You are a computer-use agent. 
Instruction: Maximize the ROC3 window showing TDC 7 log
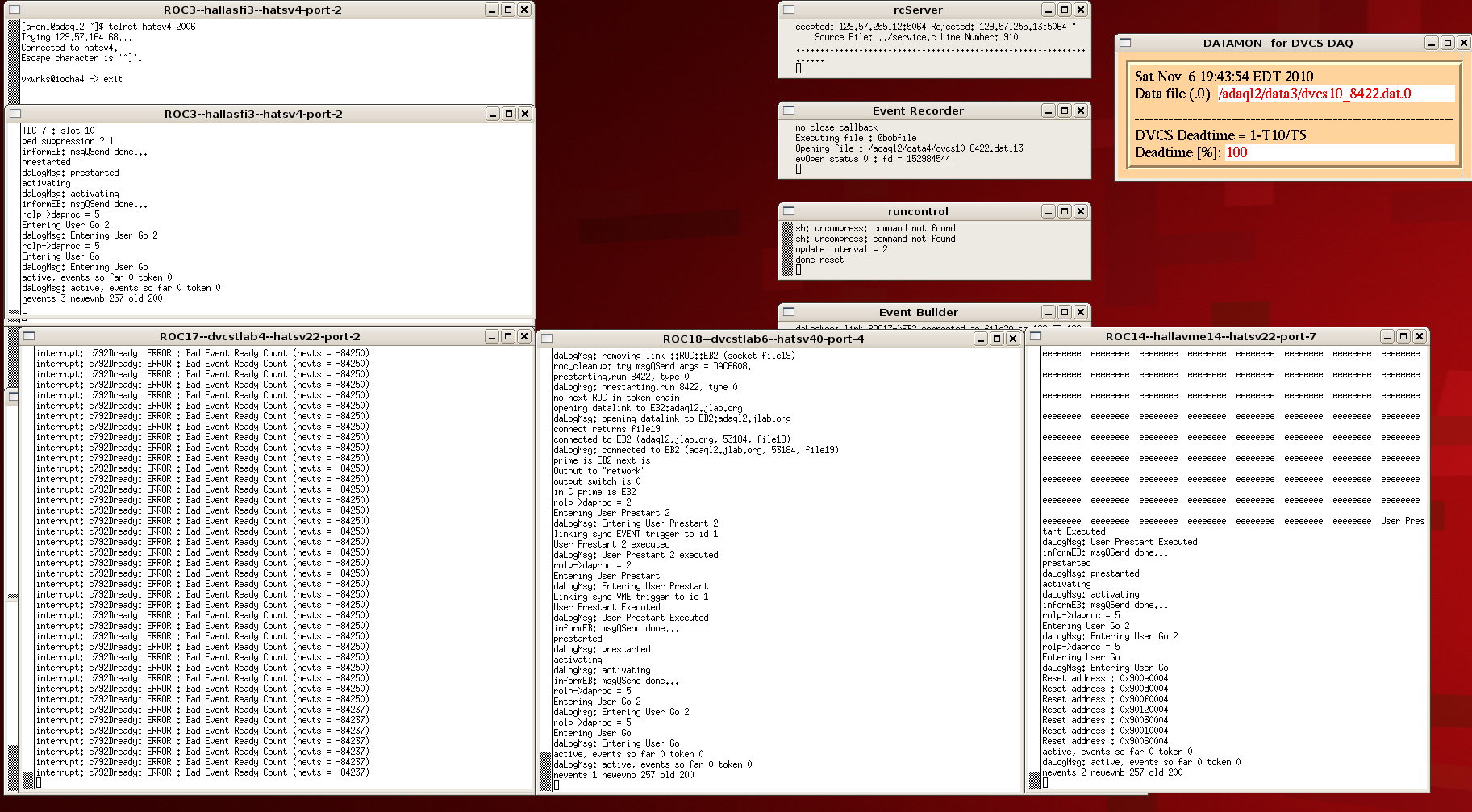tap(509, 114)
